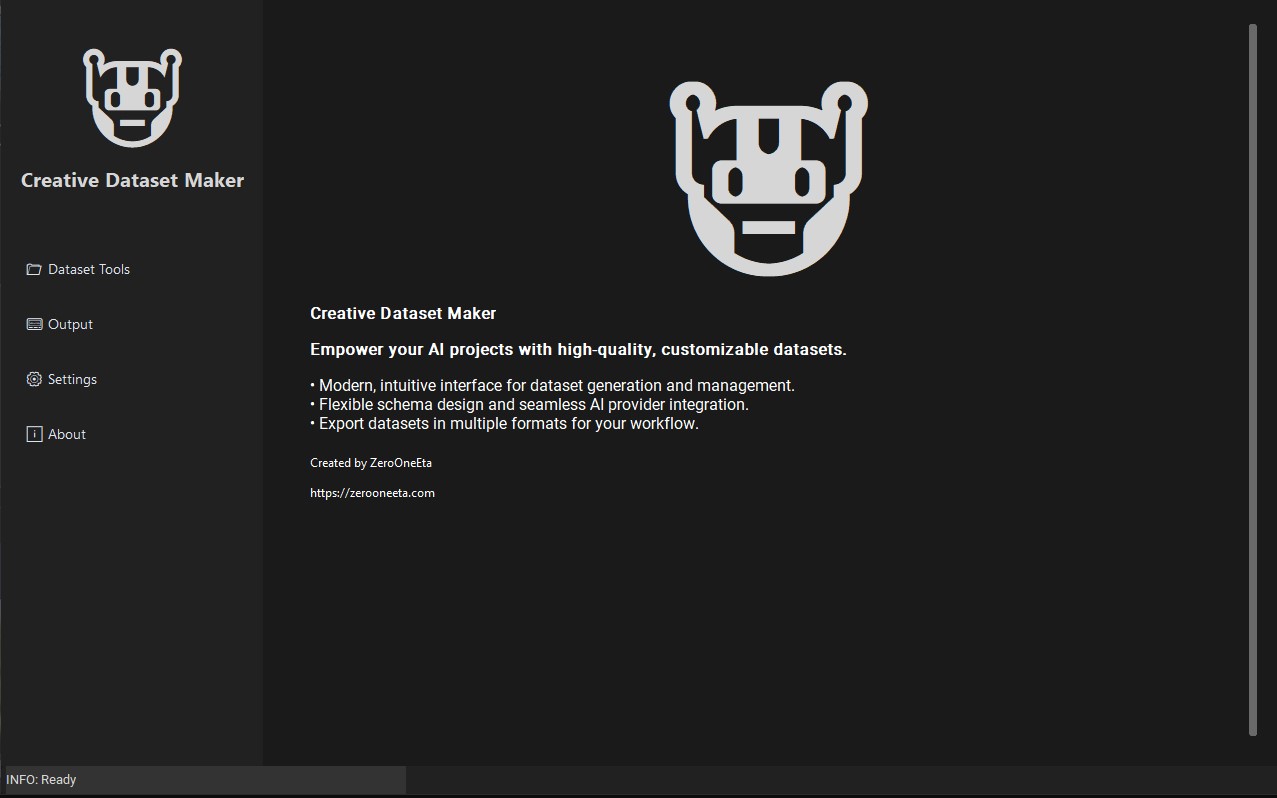This screenshot has width=1277, height=798.
Task: Click the Output keyboard icon
Action: (x=34, y=324)
